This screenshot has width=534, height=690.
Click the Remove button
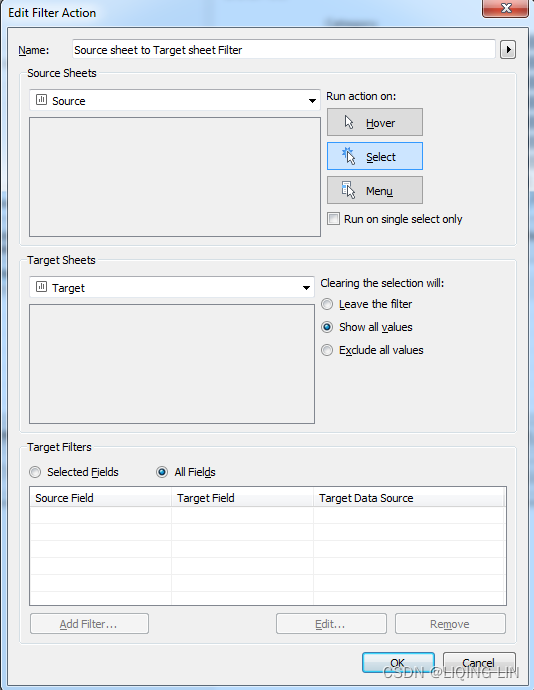(450, 624)
